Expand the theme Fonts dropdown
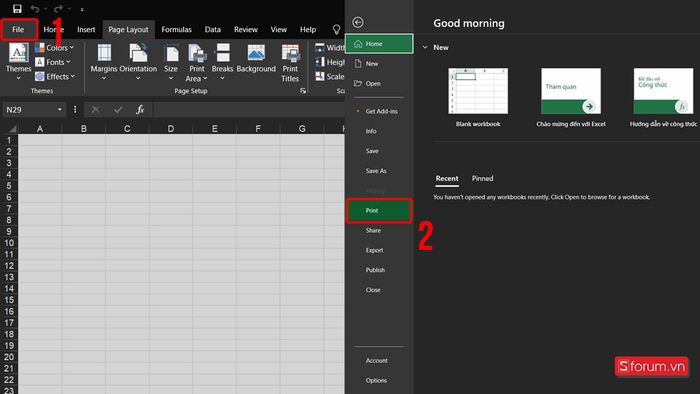The width and height of the screenshot is (700, 394). coord(53,62)
